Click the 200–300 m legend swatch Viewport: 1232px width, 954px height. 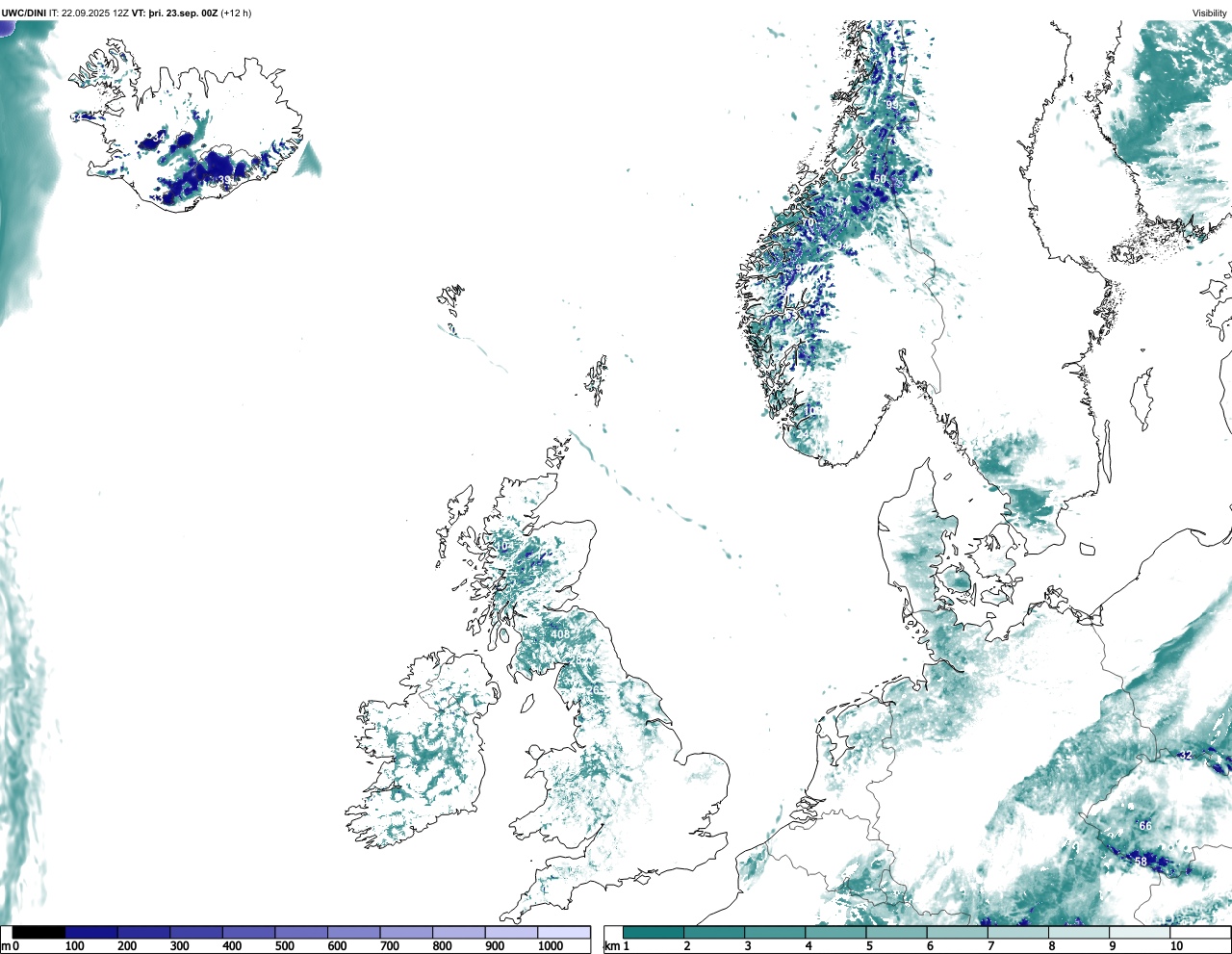pyautogui.click(x=143, y=932)
